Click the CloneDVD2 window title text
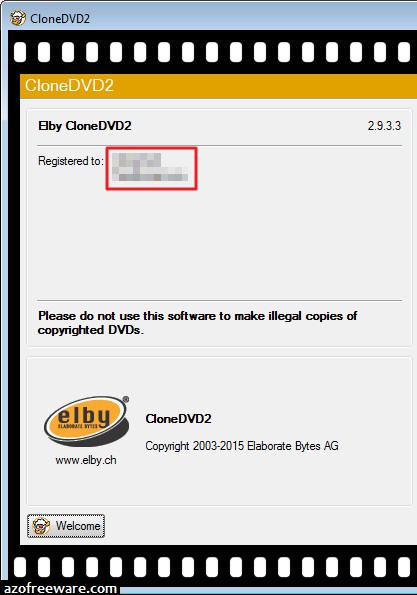This screenshot has width=417, height=595. pos(60,19)
